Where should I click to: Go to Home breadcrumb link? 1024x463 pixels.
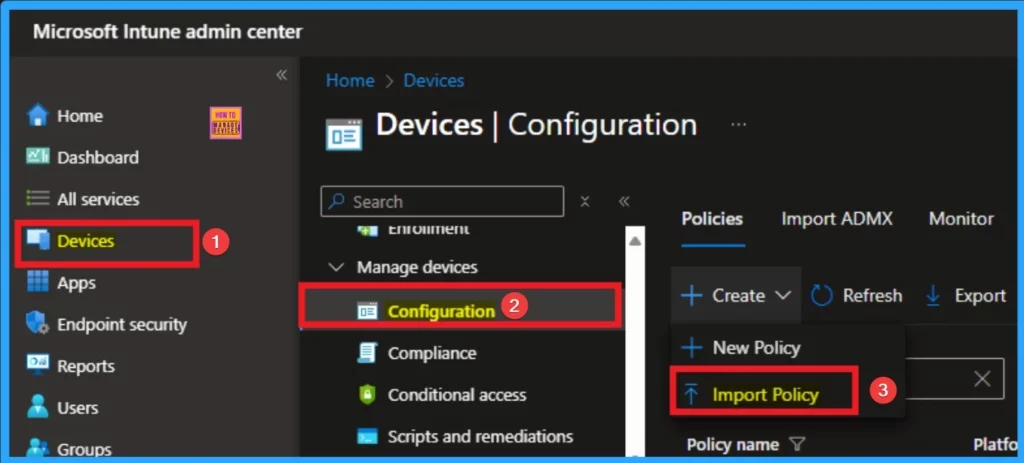click(x=350, y=80)
